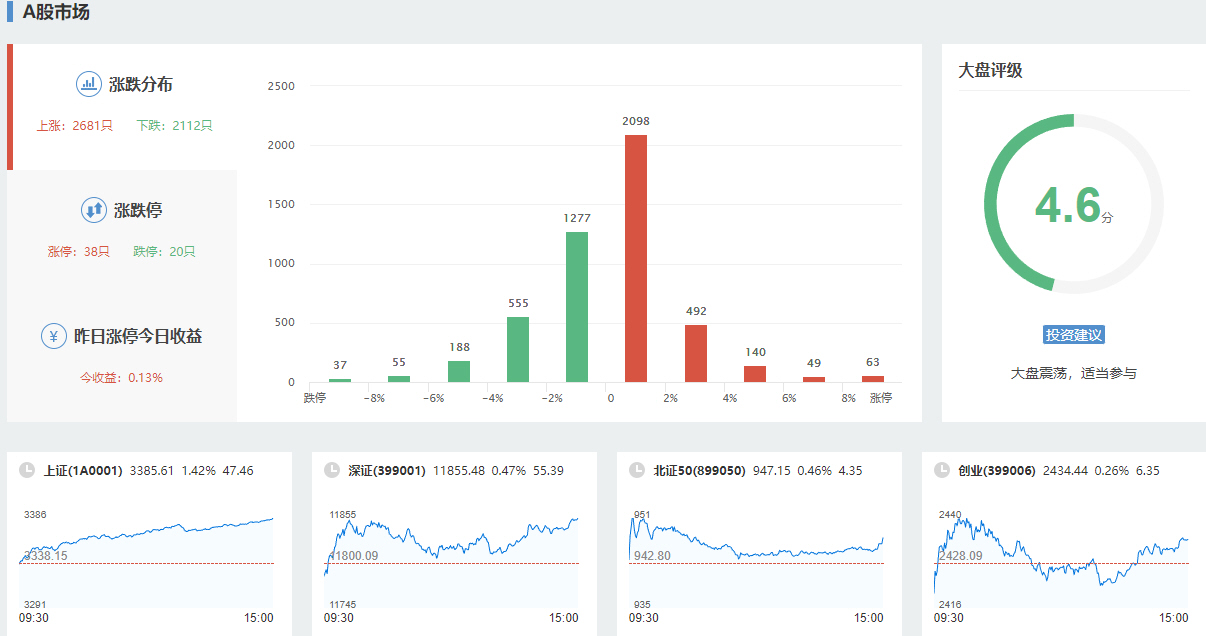This screenshot has height=636, width=1206.
Task: Click the 创业 intraday line chart
Action: point(1061,558)
